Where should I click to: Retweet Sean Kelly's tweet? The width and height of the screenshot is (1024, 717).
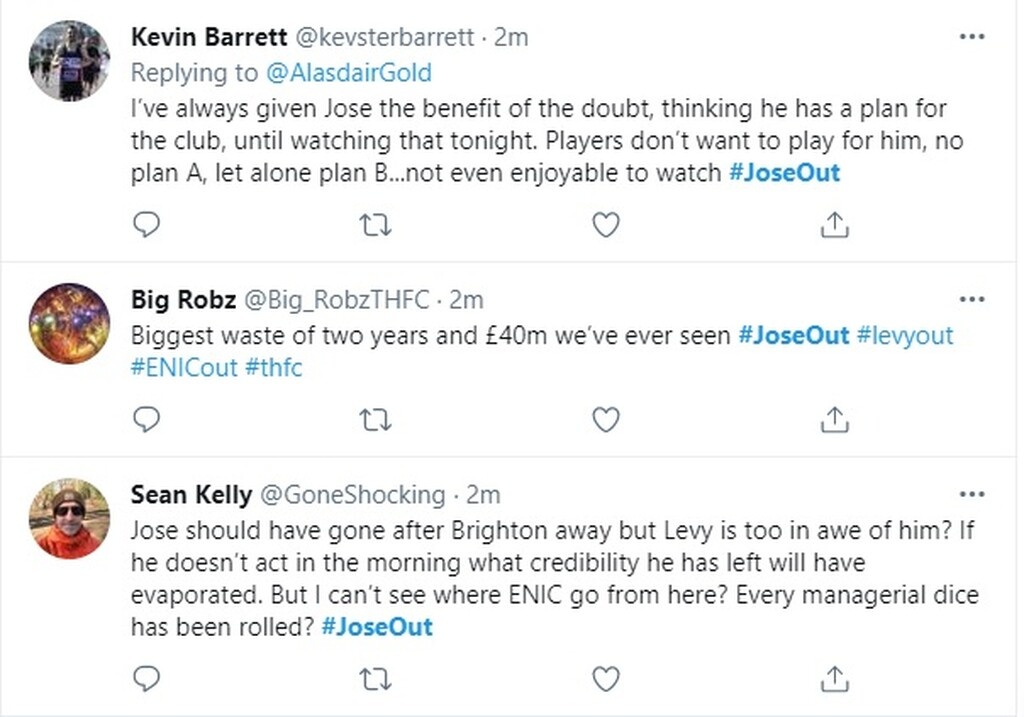[x=374, y=679]
